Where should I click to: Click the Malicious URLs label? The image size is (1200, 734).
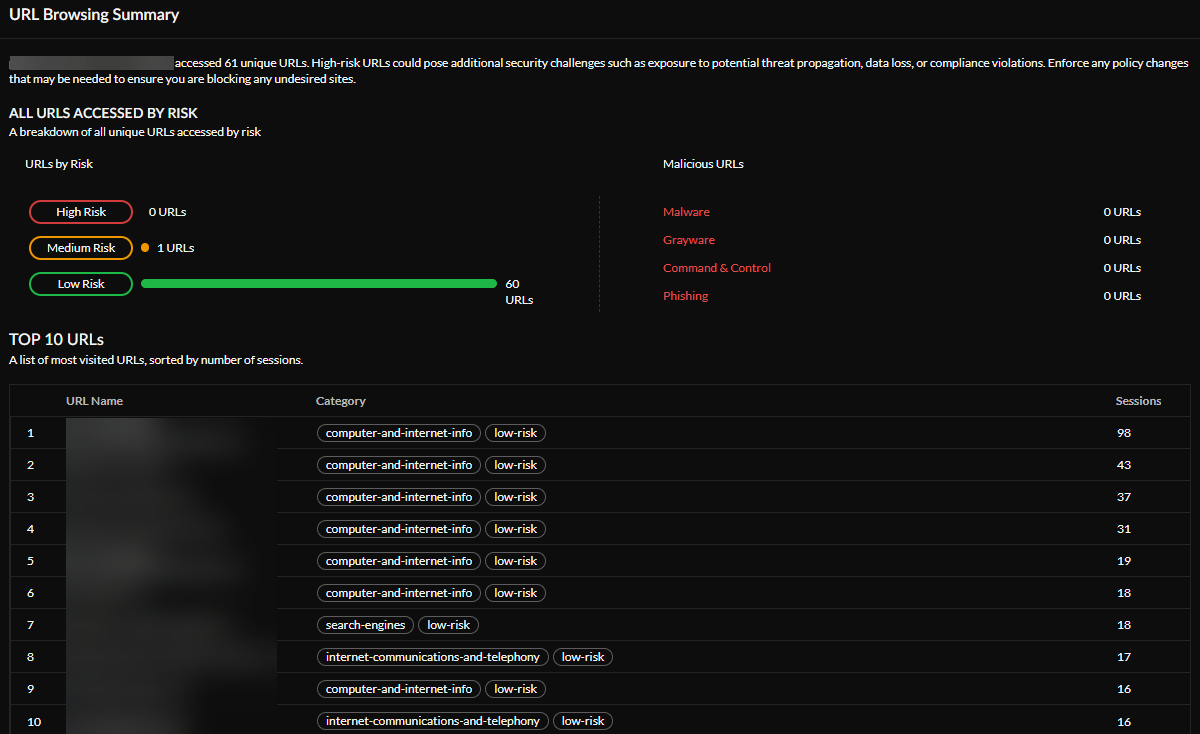703,164
